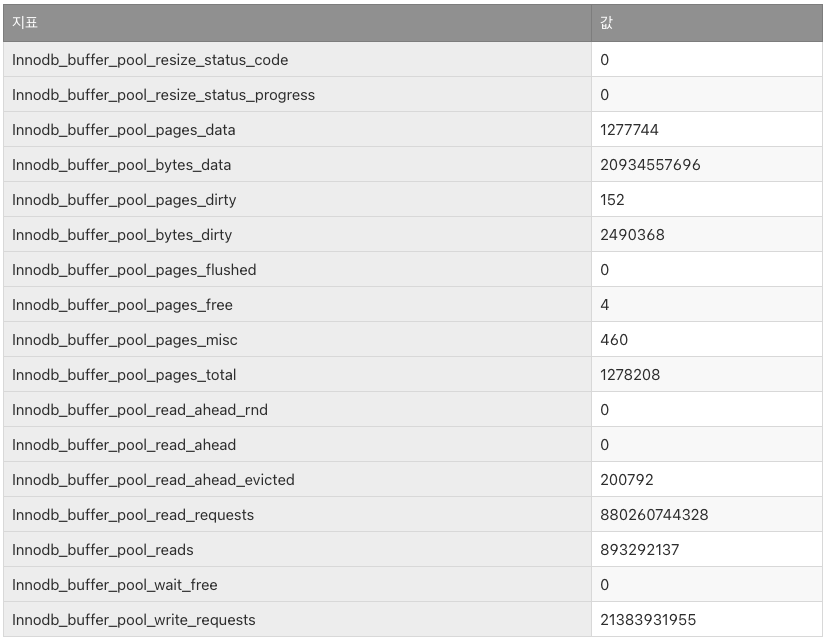Click the 0 value for wait_free

pos(604,585)
